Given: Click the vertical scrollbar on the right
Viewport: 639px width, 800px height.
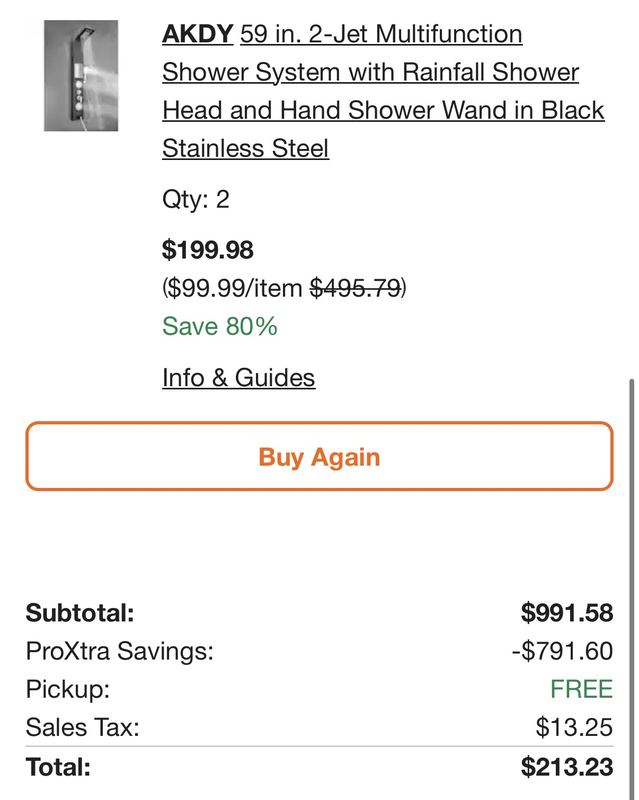Looking at the screenshot, I should click(x=631, y=587).
